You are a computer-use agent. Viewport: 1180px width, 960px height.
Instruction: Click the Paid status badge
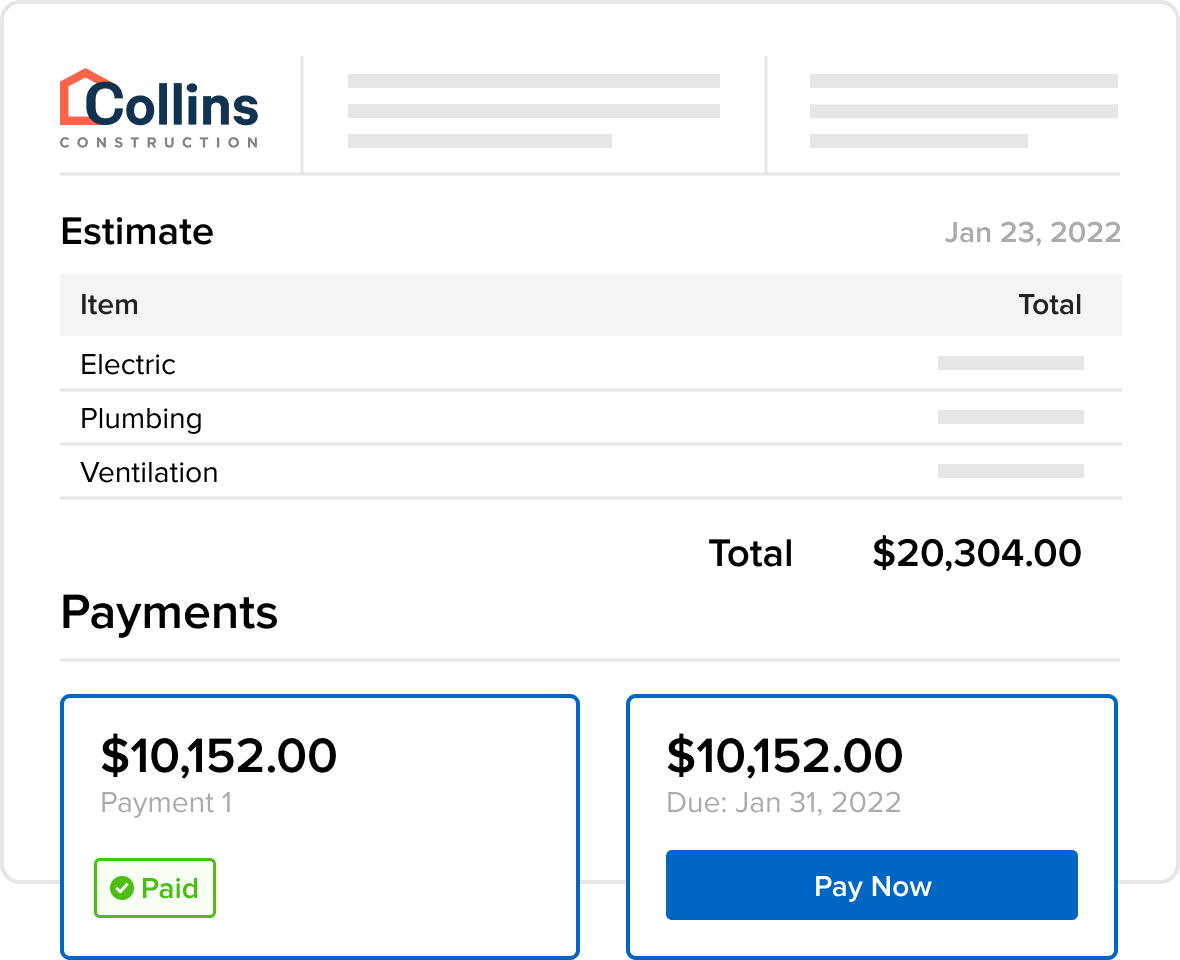(155, 888)
